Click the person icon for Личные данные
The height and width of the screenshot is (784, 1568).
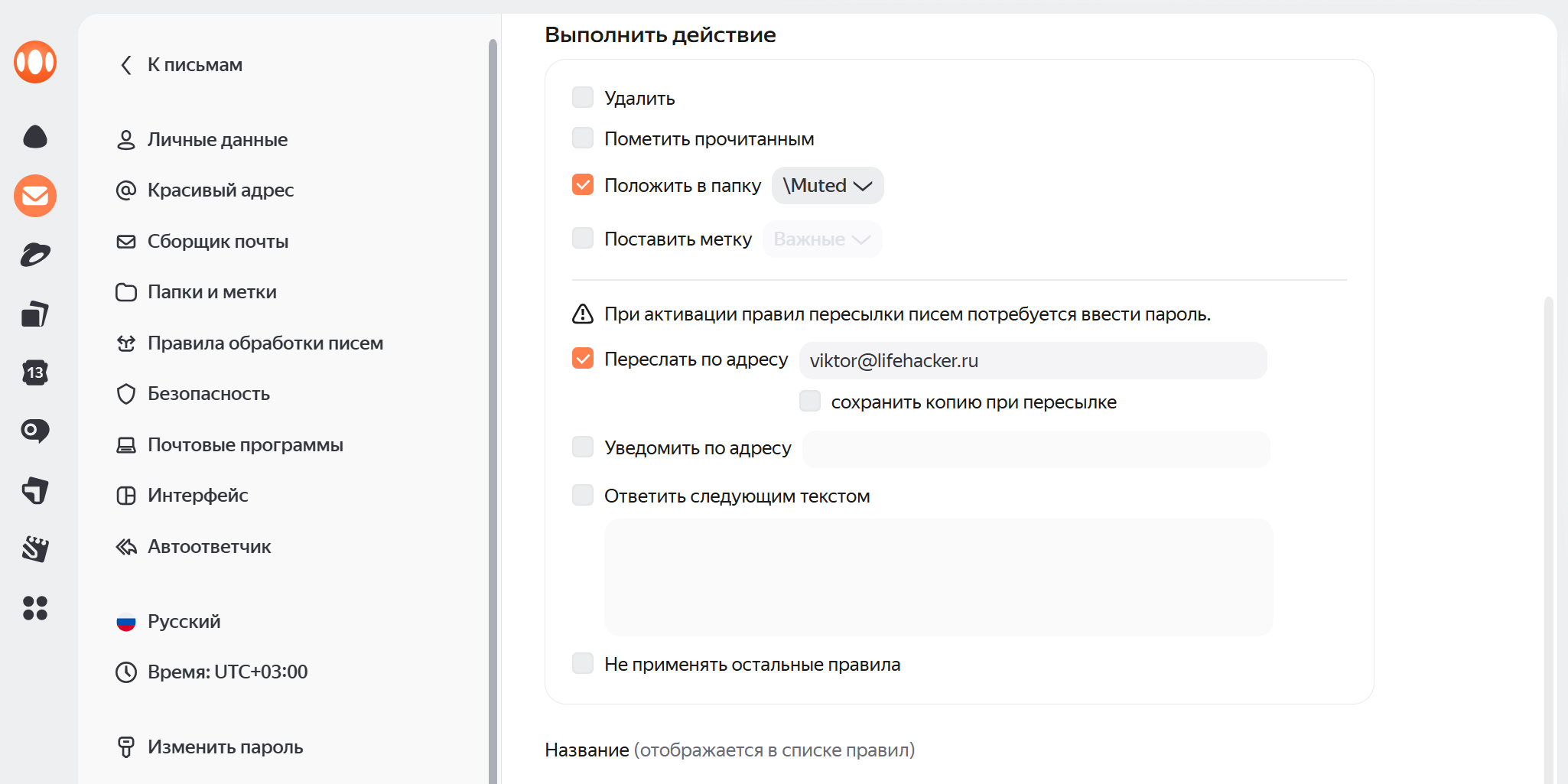coord(126,140)
